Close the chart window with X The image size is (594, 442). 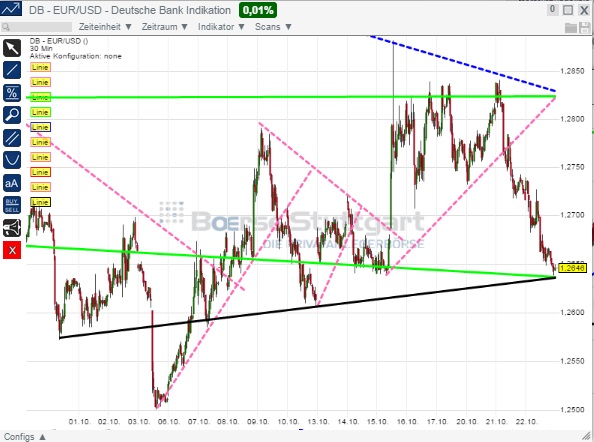click(584, 10)
